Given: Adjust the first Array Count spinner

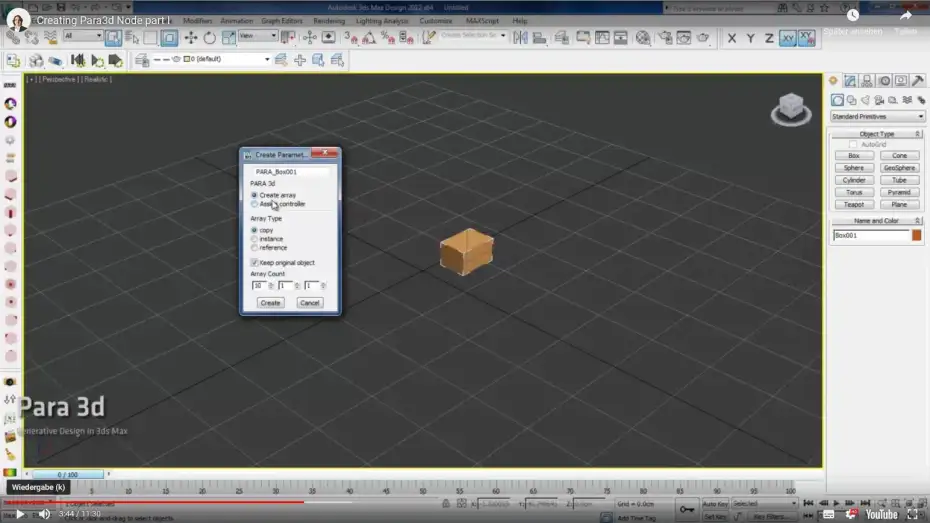Looking at the screenshot, I should point(271,286).
